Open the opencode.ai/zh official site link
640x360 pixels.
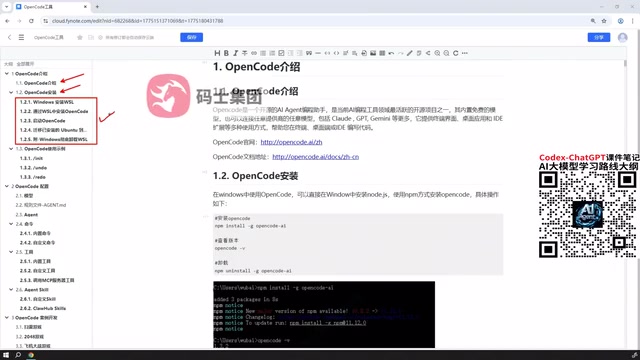291,142
